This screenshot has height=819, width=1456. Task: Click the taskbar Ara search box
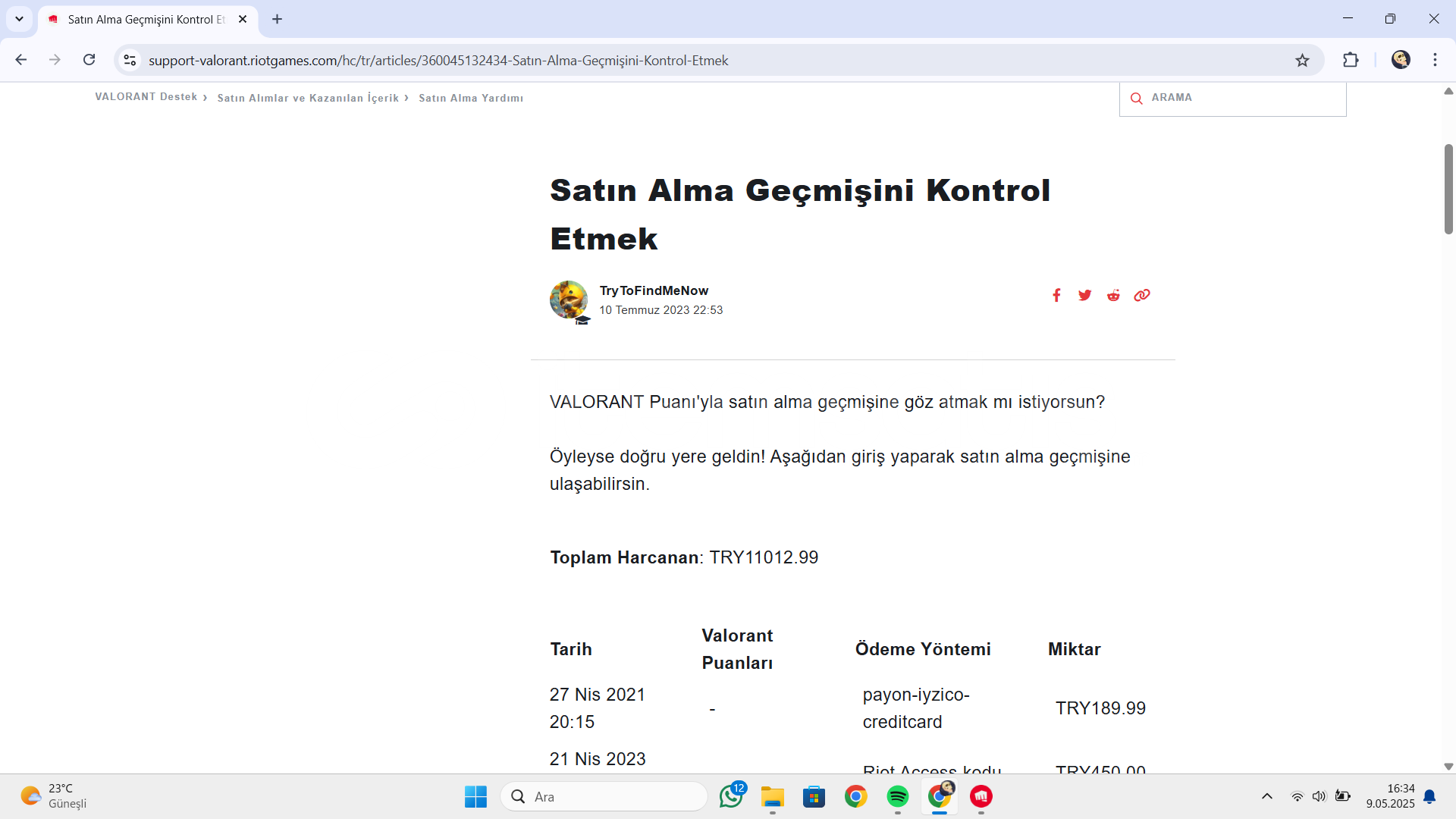604,796
